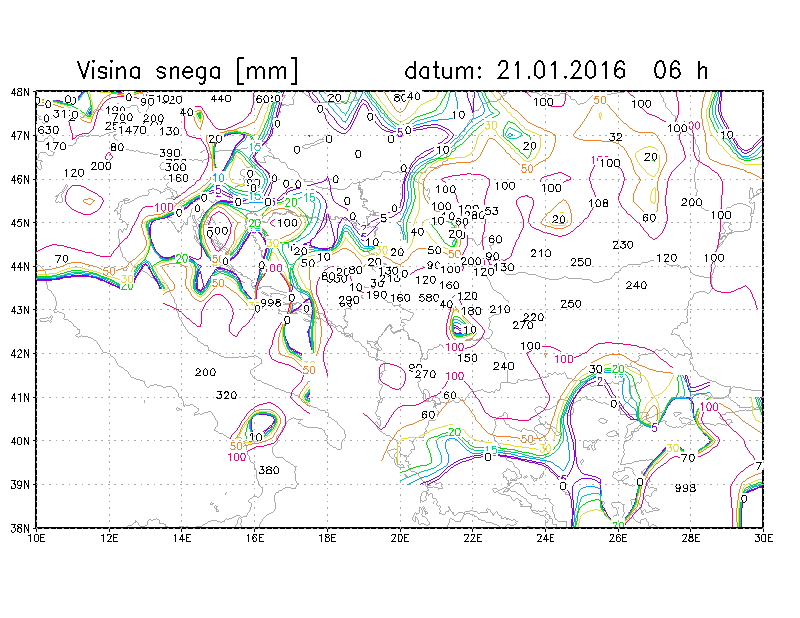This screenshot has height=618, width=800.
Task: Click the '39N' latitude axis label
Action: click(20, 484)
